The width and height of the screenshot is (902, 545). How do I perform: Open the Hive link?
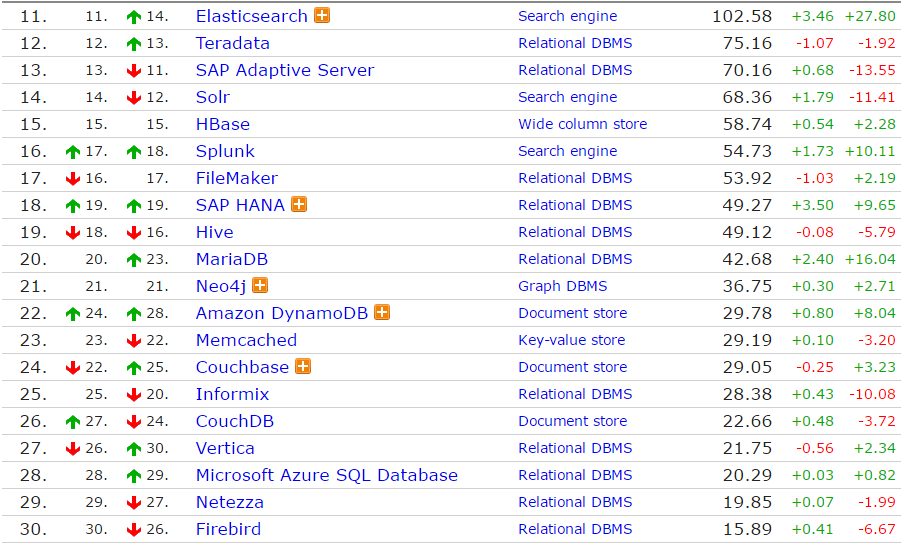click(215, 233)
